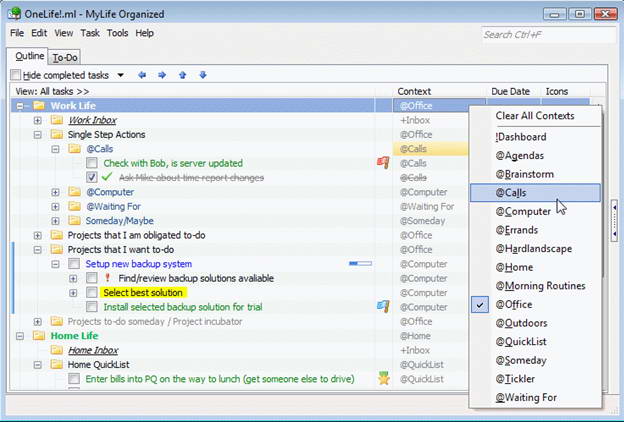Uncheck the Ask Mike about time report changes task
Image resolution: width=624 pixels, height=422 pixels.
tap(92, 177)
